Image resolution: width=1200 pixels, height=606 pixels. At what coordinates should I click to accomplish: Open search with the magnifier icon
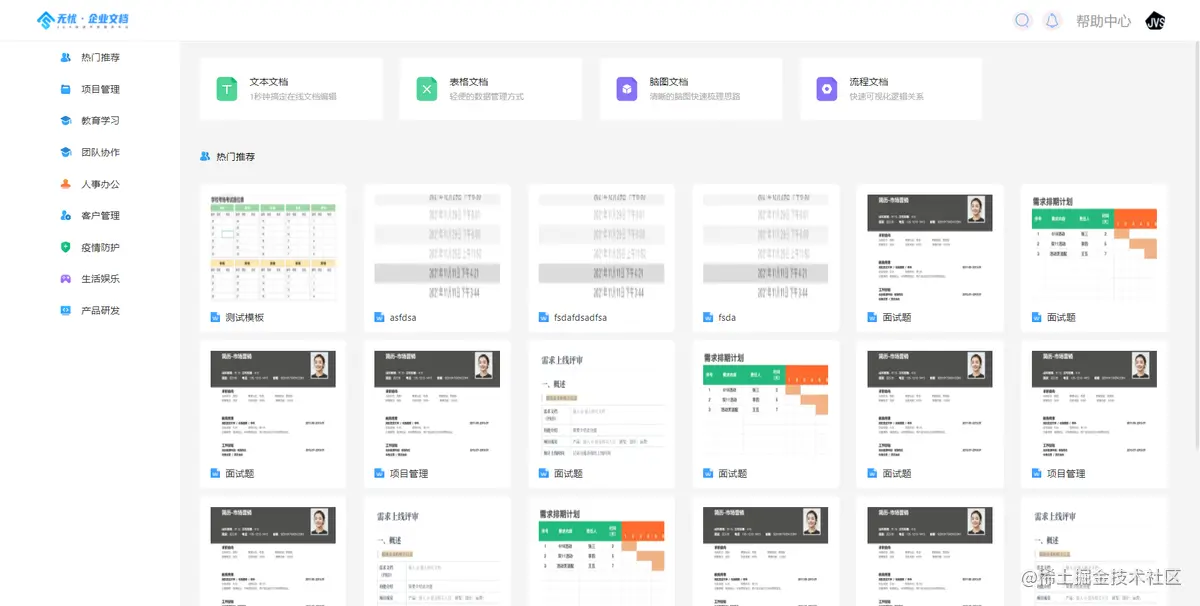click(1022, 20)
